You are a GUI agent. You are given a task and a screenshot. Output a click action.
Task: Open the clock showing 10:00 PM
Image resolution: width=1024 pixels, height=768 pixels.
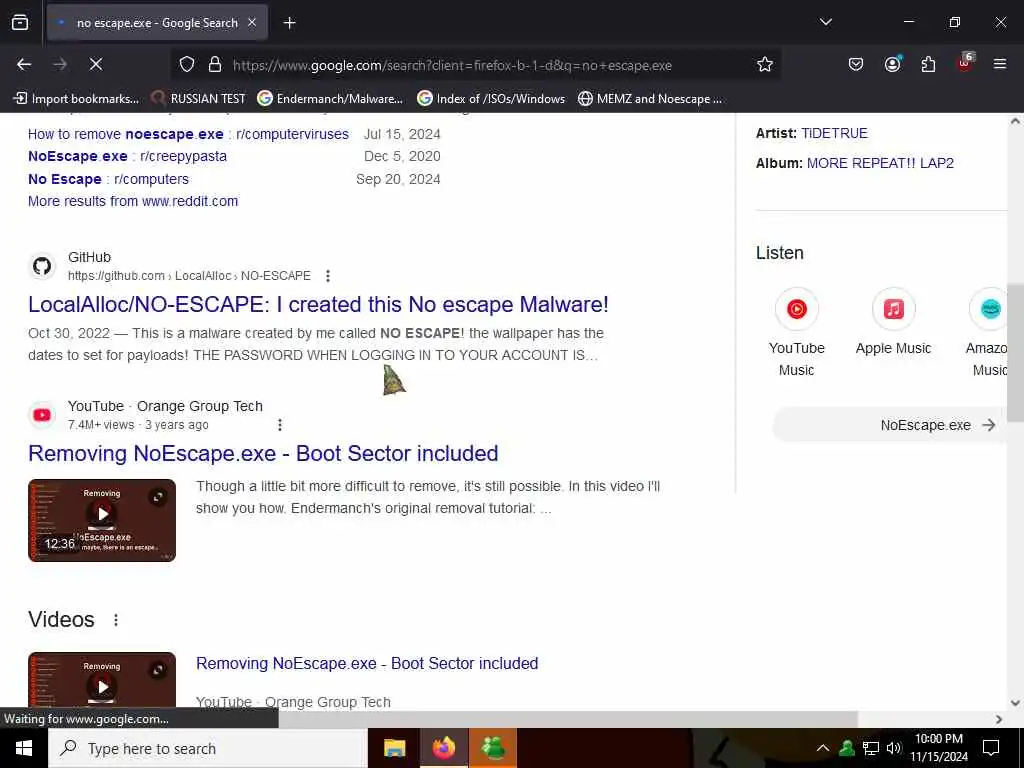click(x=939, y=748)
